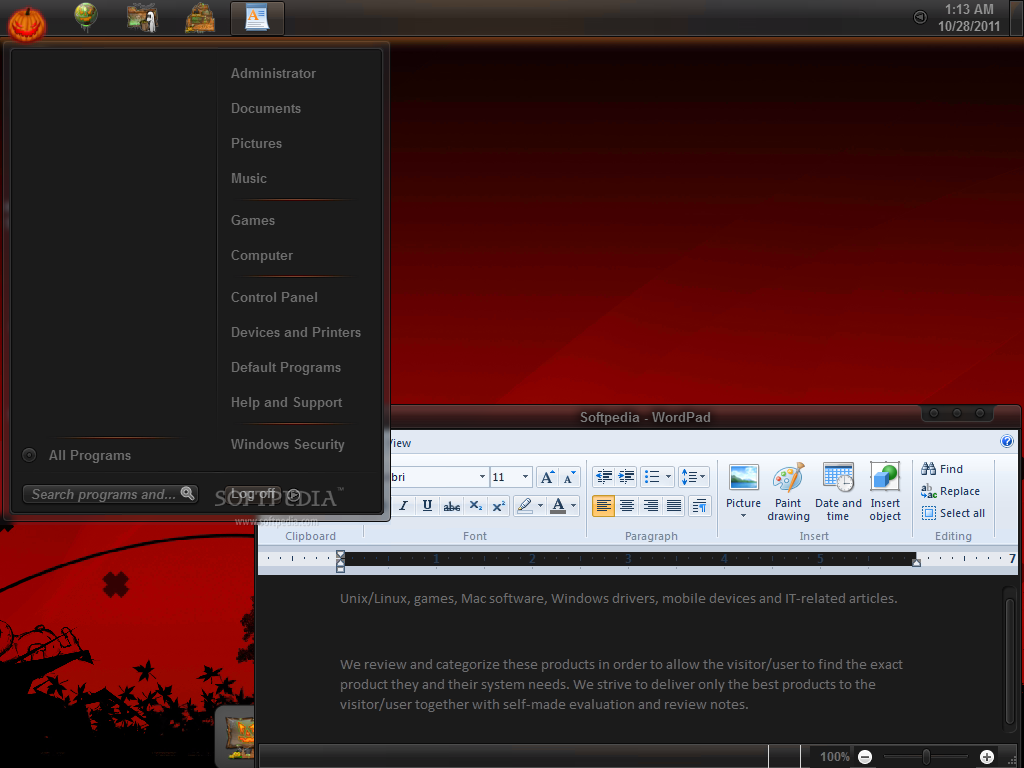
Task: Click the Shrink font button in WordPad
Action: pyautogui.click(x=569, y=477)
